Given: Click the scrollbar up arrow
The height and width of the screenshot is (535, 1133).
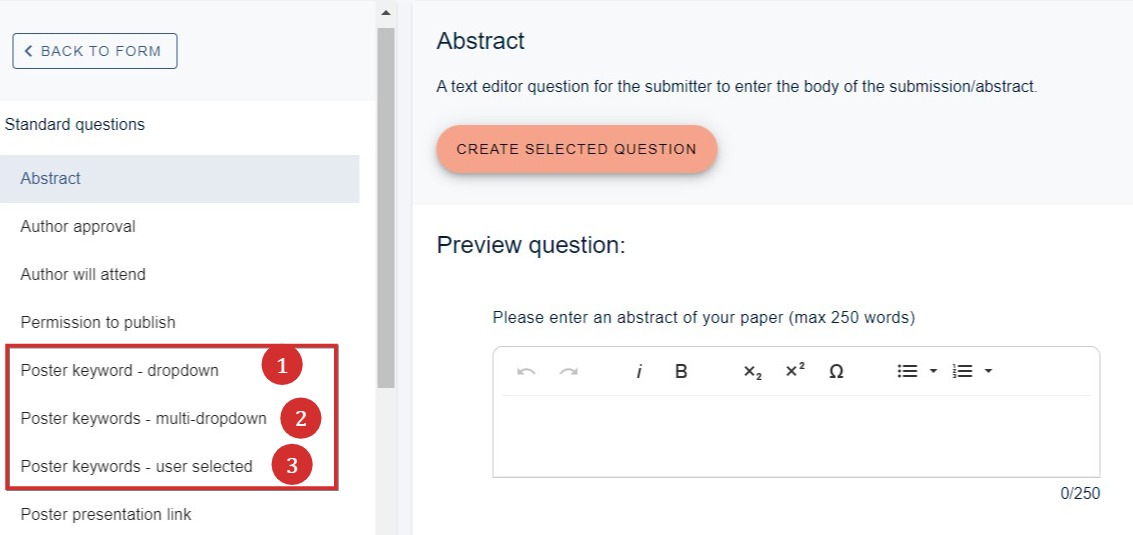Looking at the screenshot, I should click(x=385, y=12).
